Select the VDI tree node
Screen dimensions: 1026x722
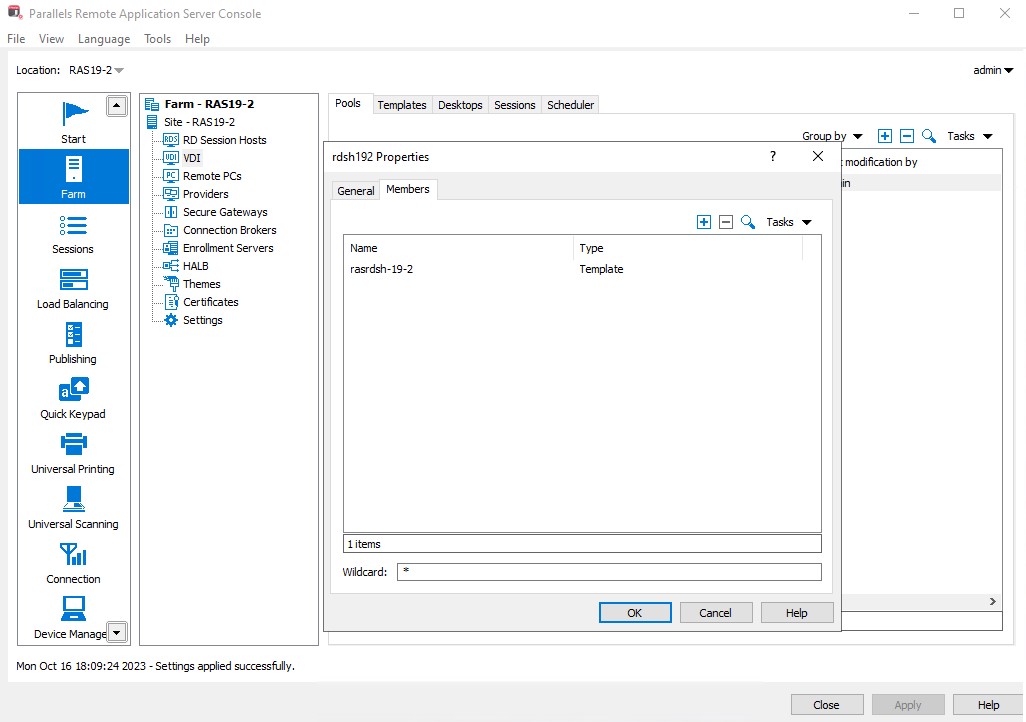point(183,158)
